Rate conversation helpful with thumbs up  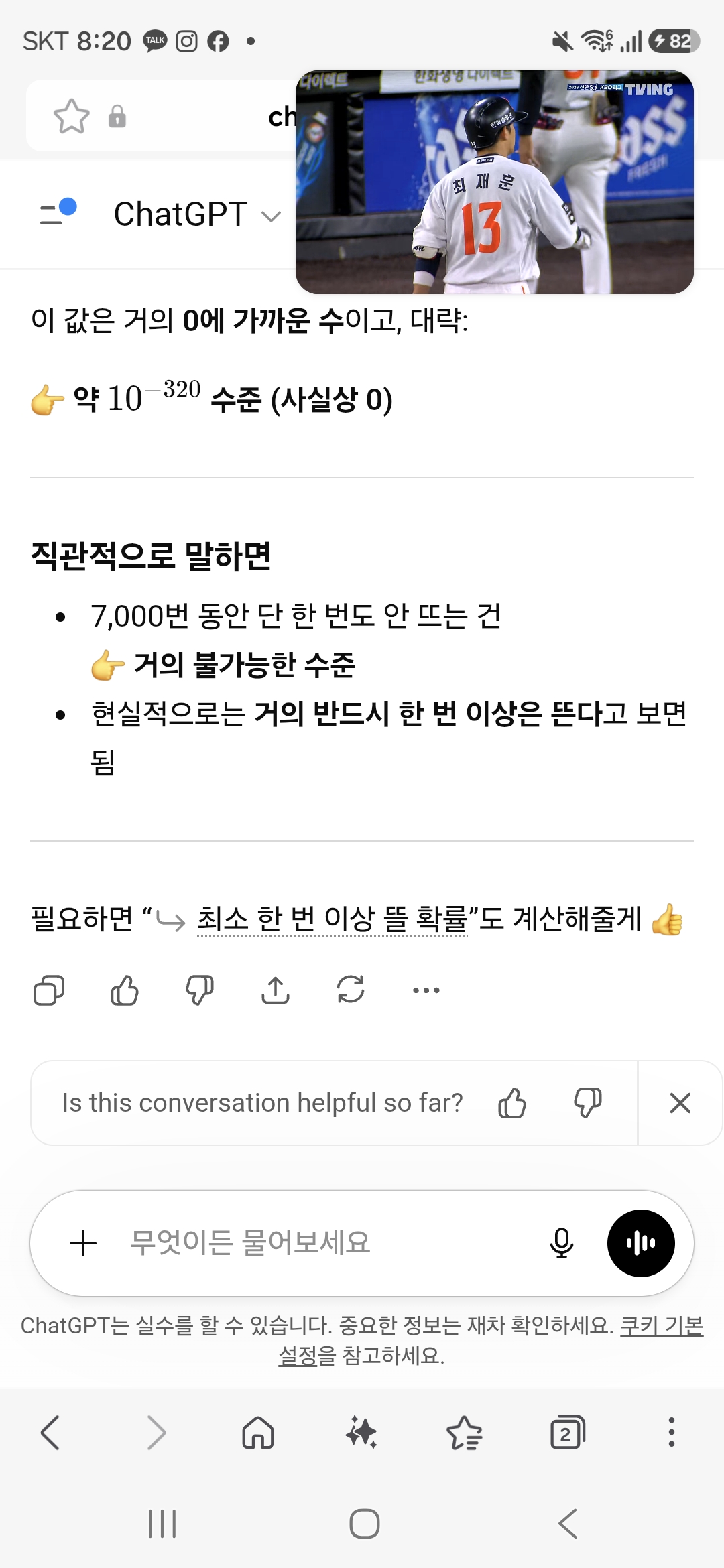[x=512, y=1103]
